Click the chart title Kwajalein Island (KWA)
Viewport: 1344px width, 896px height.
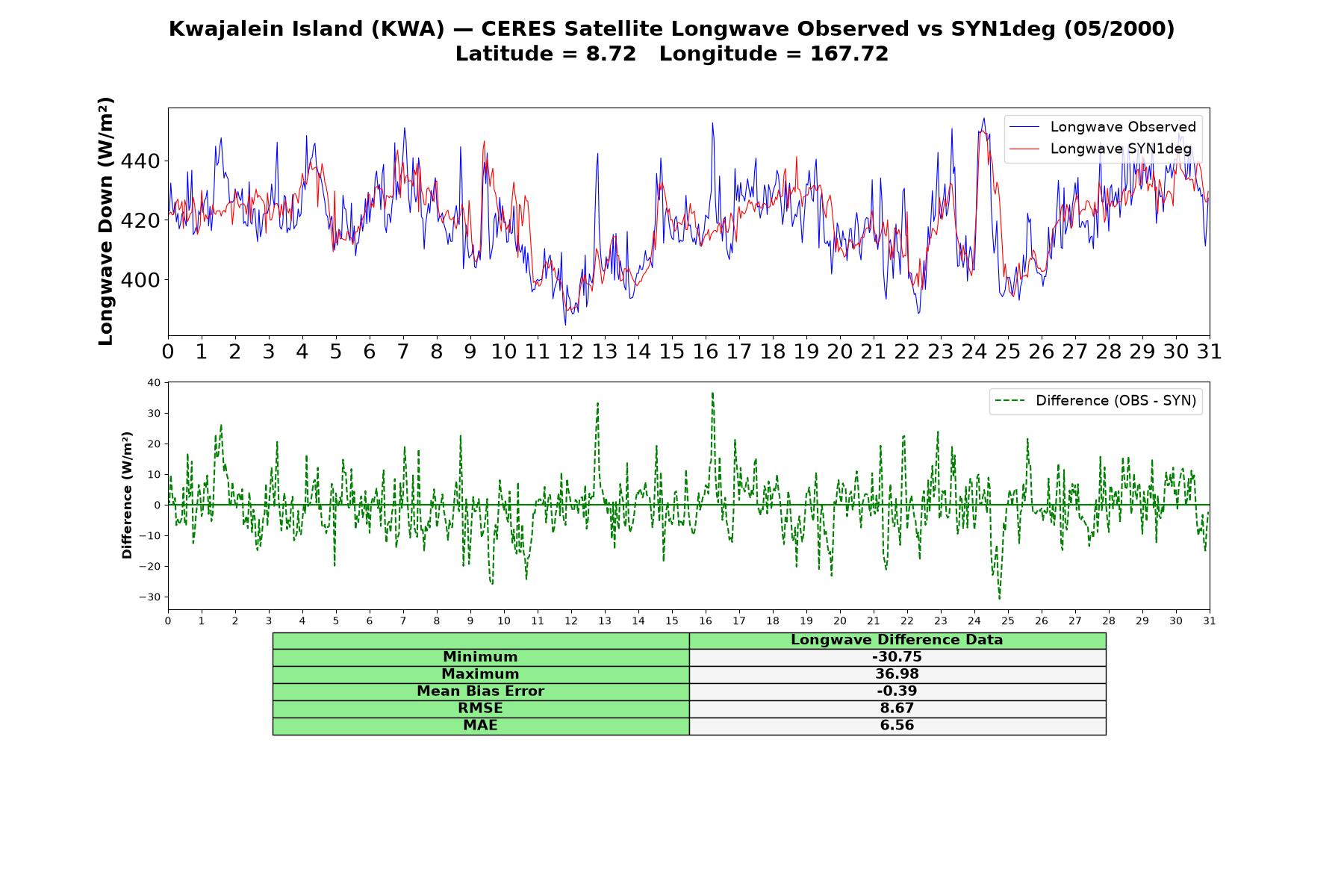click(306, 29)
